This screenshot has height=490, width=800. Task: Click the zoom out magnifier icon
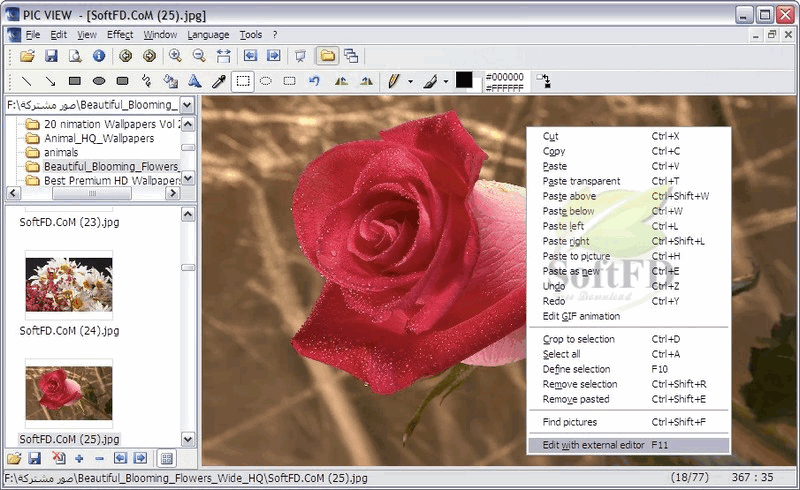(x=199, y=56)
